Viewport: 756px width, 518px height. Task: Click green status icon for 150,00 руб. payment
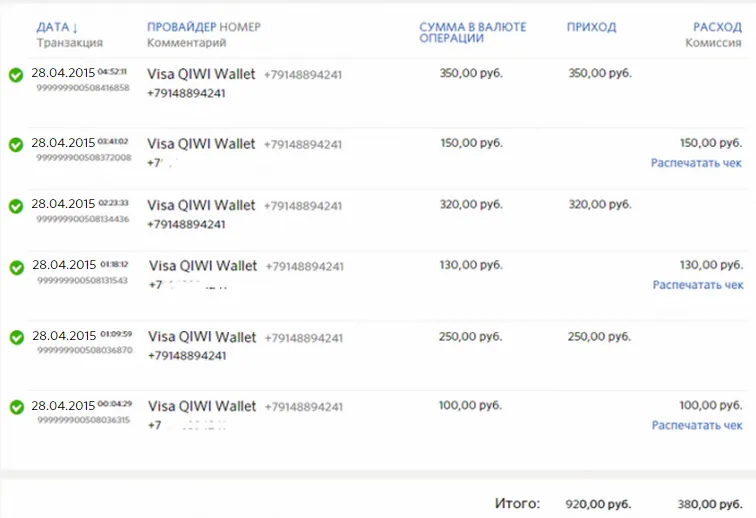point(16,145)
